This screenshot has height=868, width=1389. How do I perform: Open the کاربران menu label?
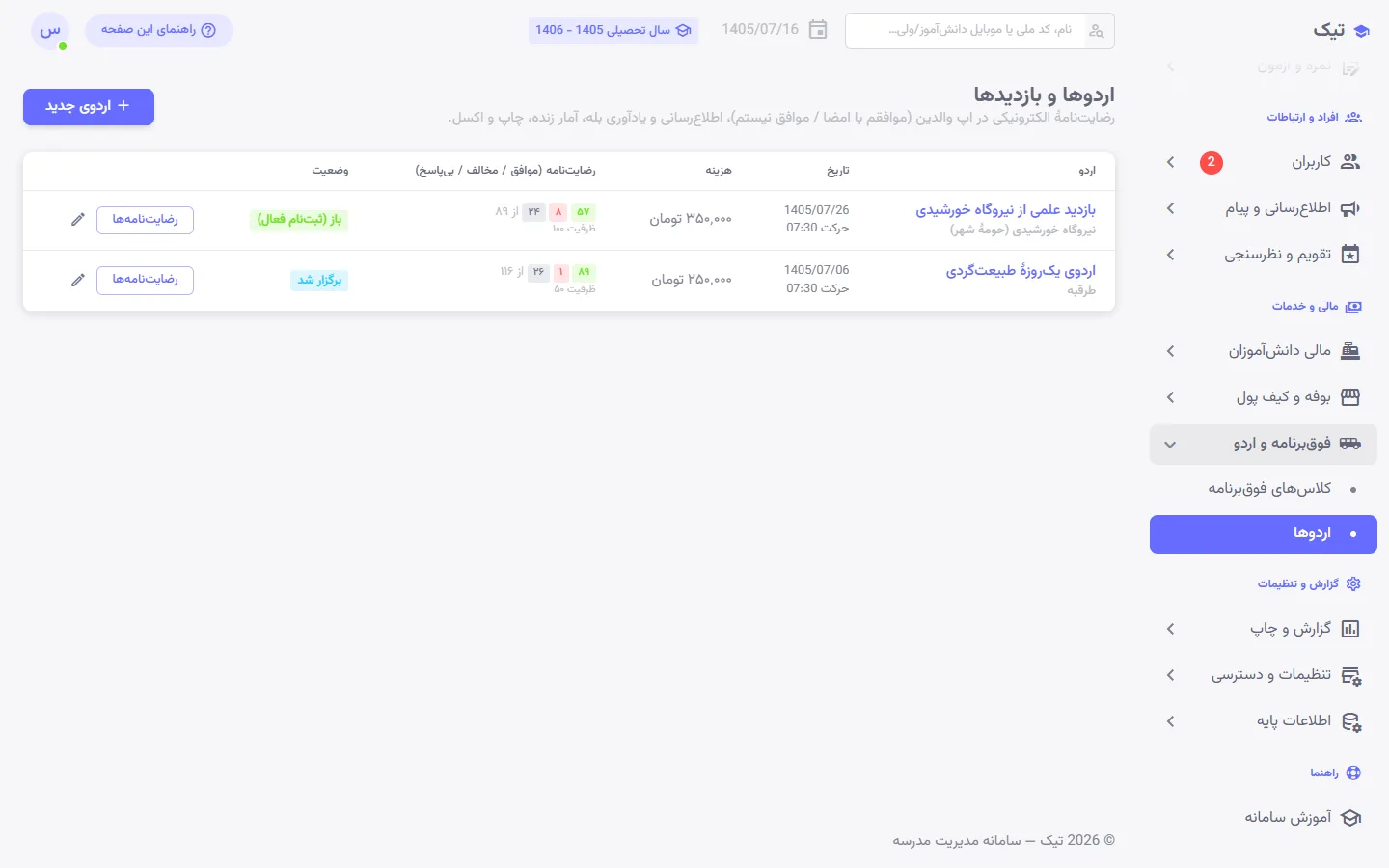tap(1311, 162)
